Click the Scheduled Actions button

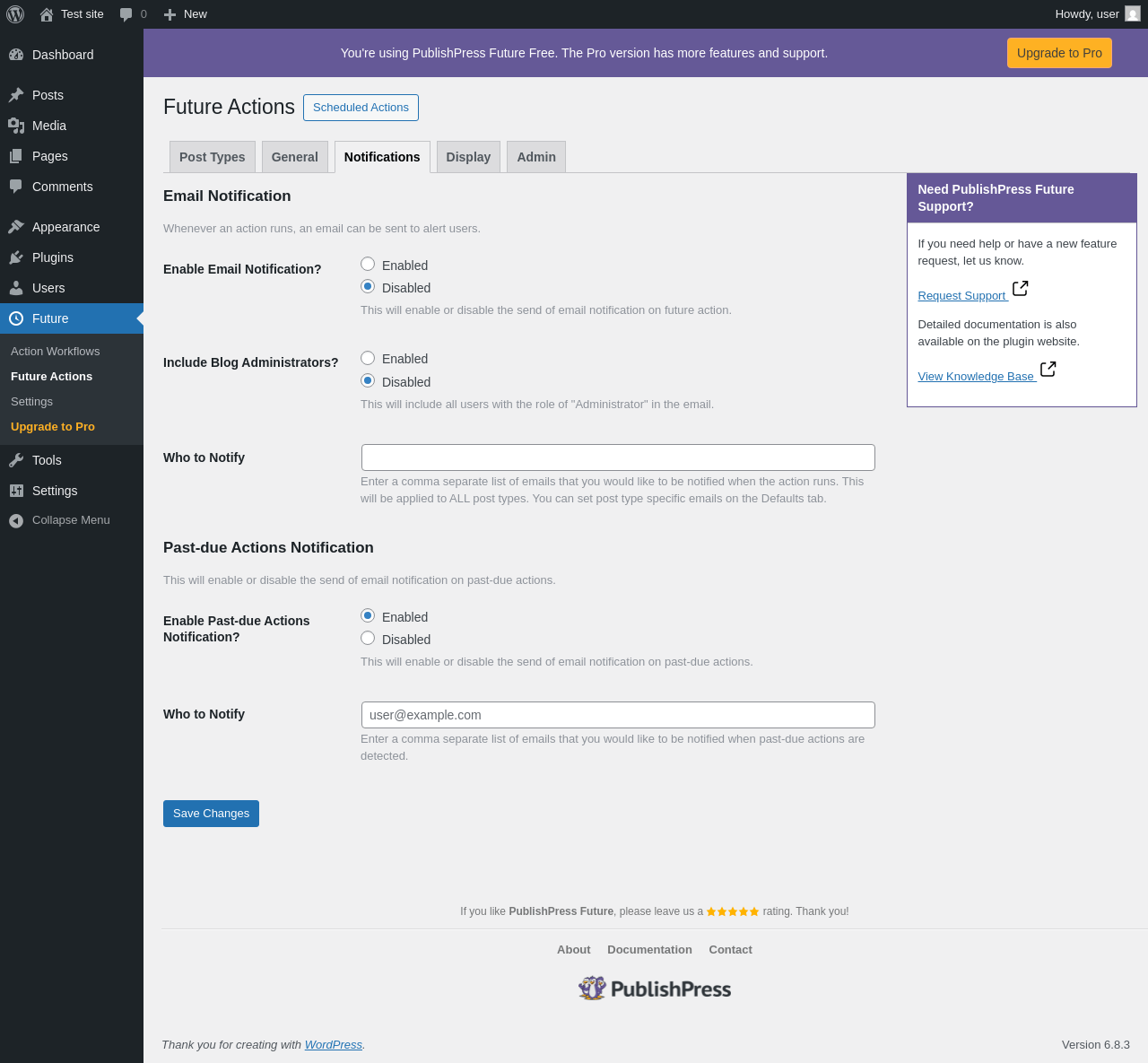361,108
